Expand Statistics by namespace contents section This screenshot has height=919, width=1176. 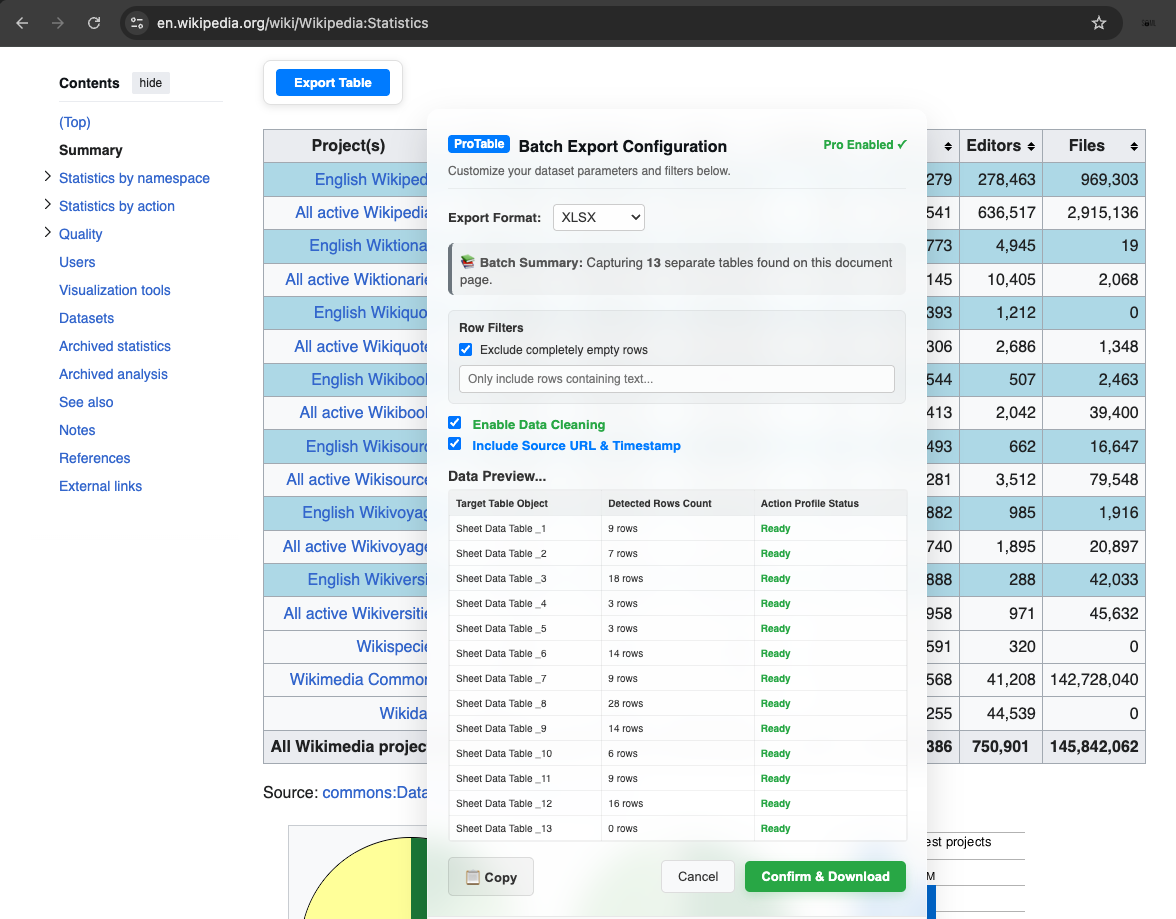[x=48, y=176]
